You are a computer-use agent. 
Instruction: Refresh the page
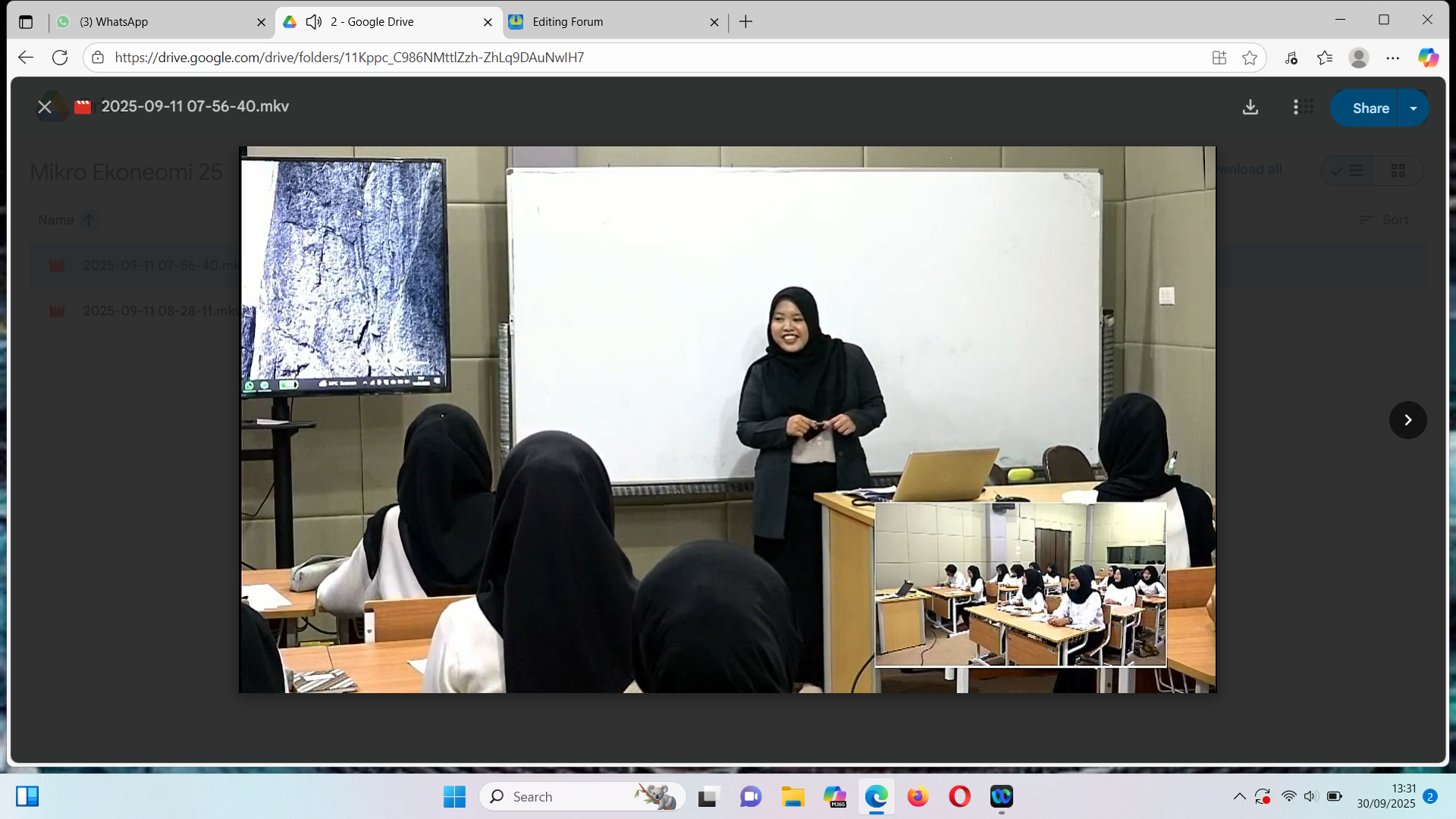point(60,58)
